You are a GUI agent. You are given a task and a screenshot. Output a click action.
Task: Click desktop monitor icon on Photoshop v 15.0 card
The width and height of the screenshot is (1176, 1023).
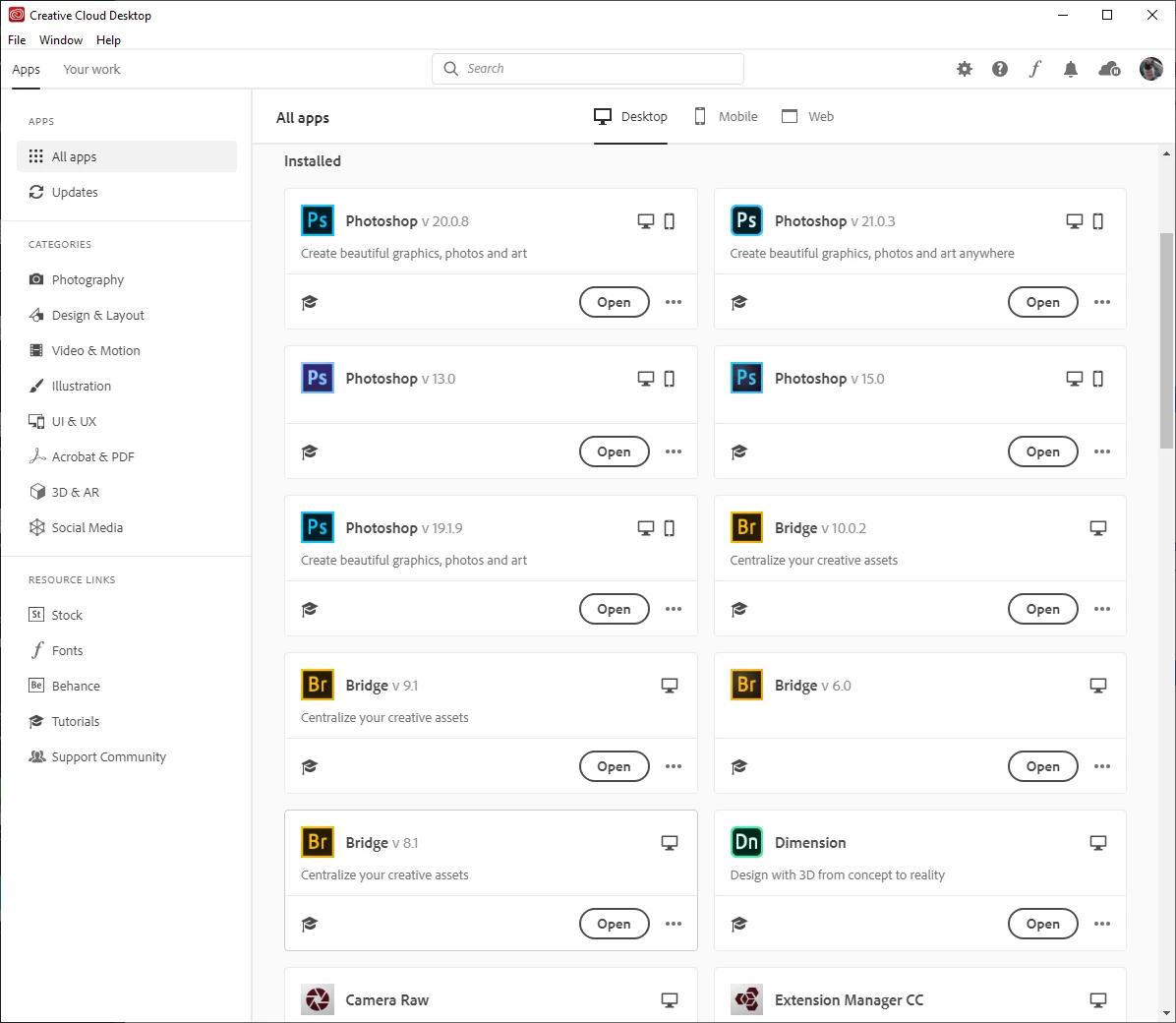[x=1074, y=379]
